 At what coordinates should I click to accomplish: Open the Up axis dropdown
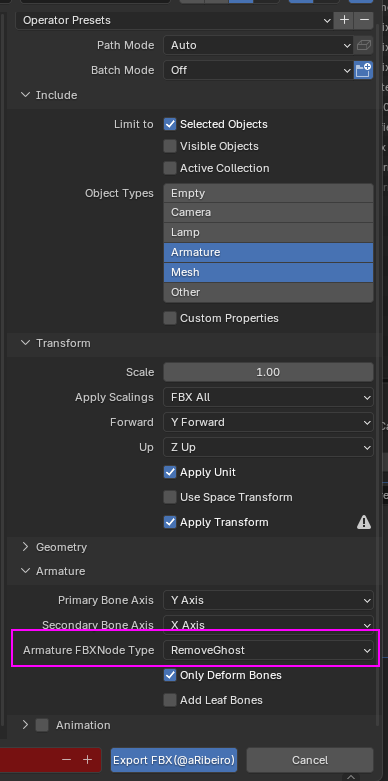tap(268, 447)
